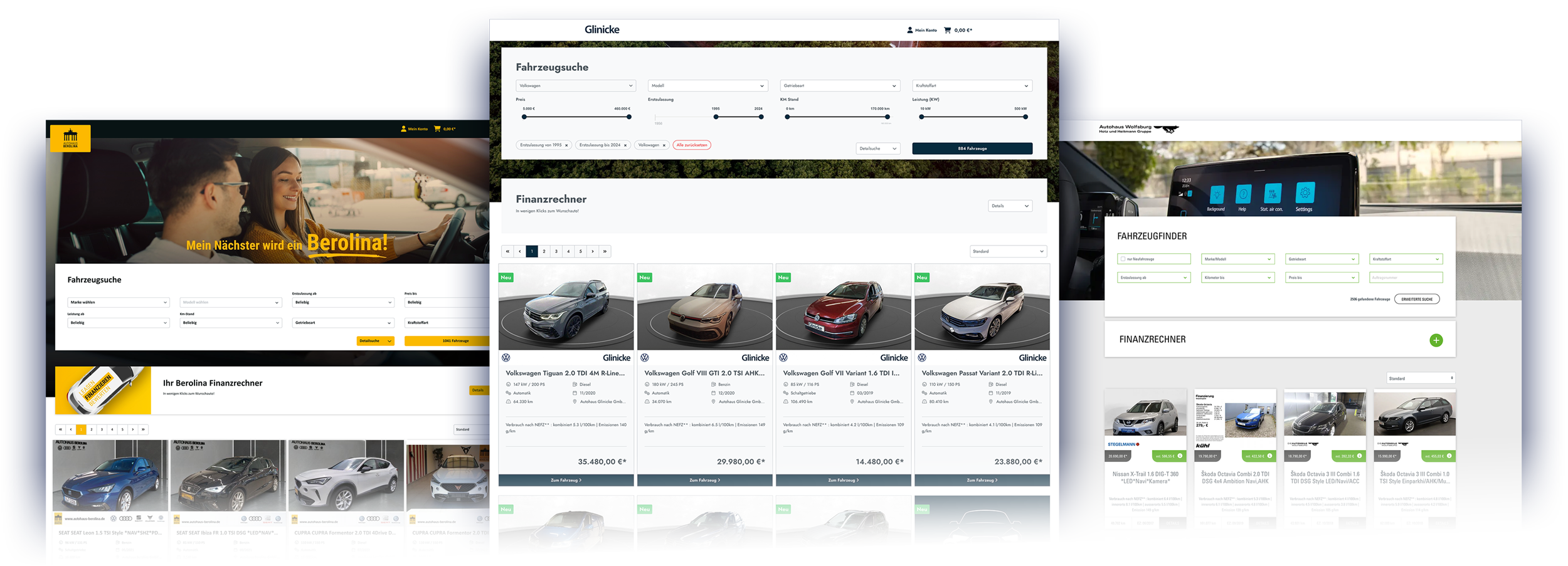The width and height of the screenshot is (1568, 566).
Task: Select page 2 in Berolina pagination
Action: click(x=92, y=429)
